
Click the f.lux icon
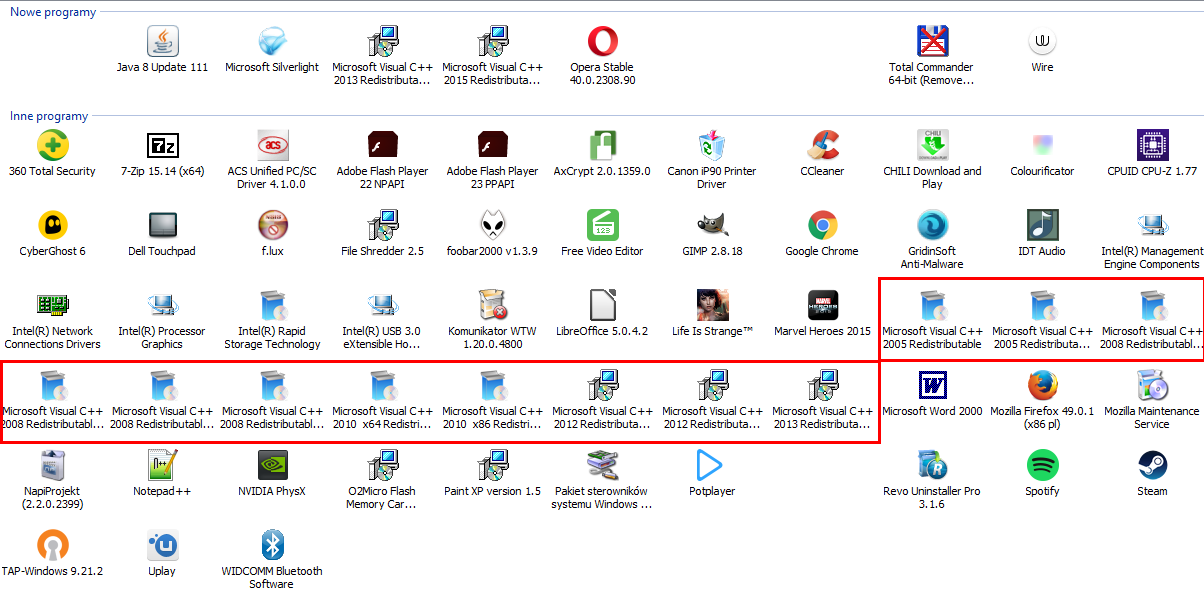pos(272,225)
